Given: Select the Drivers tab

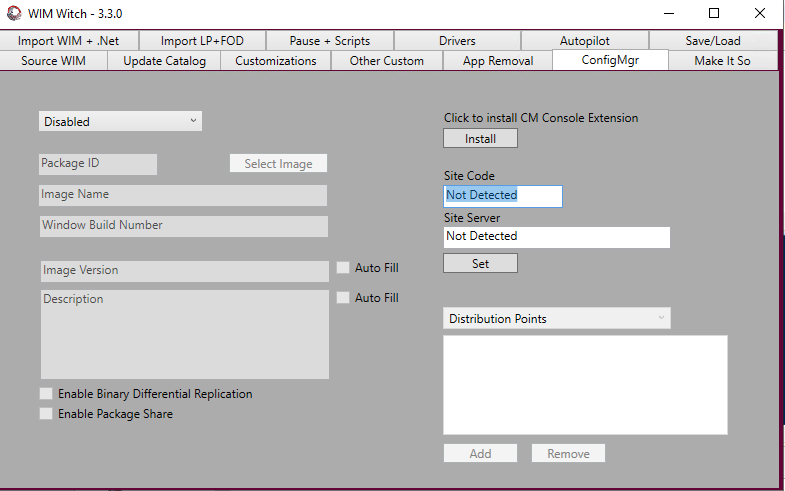Looking at the screenshot, I should point(457,41).
